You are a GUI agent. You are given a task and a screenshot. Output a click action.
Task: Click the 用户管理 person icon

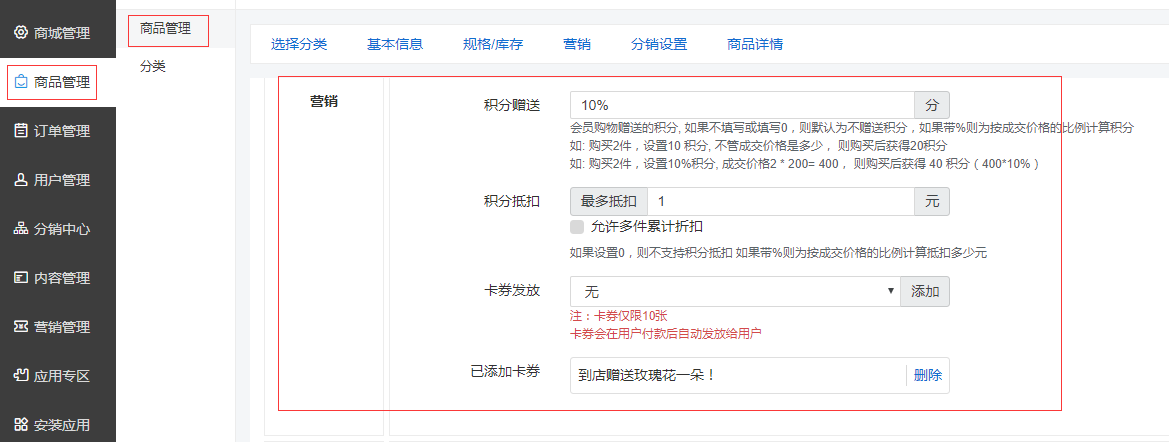tap(21, 180)
